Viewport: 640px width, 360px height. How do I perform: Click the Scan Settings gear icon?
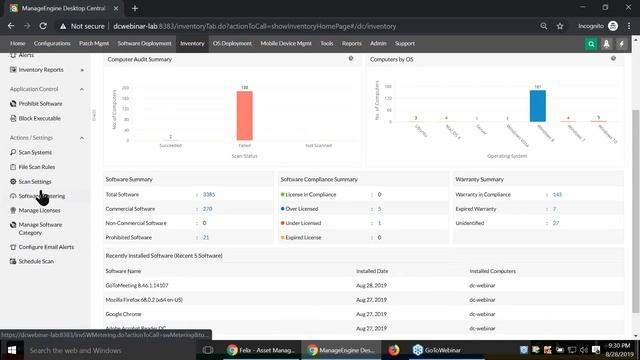[13, 182]
